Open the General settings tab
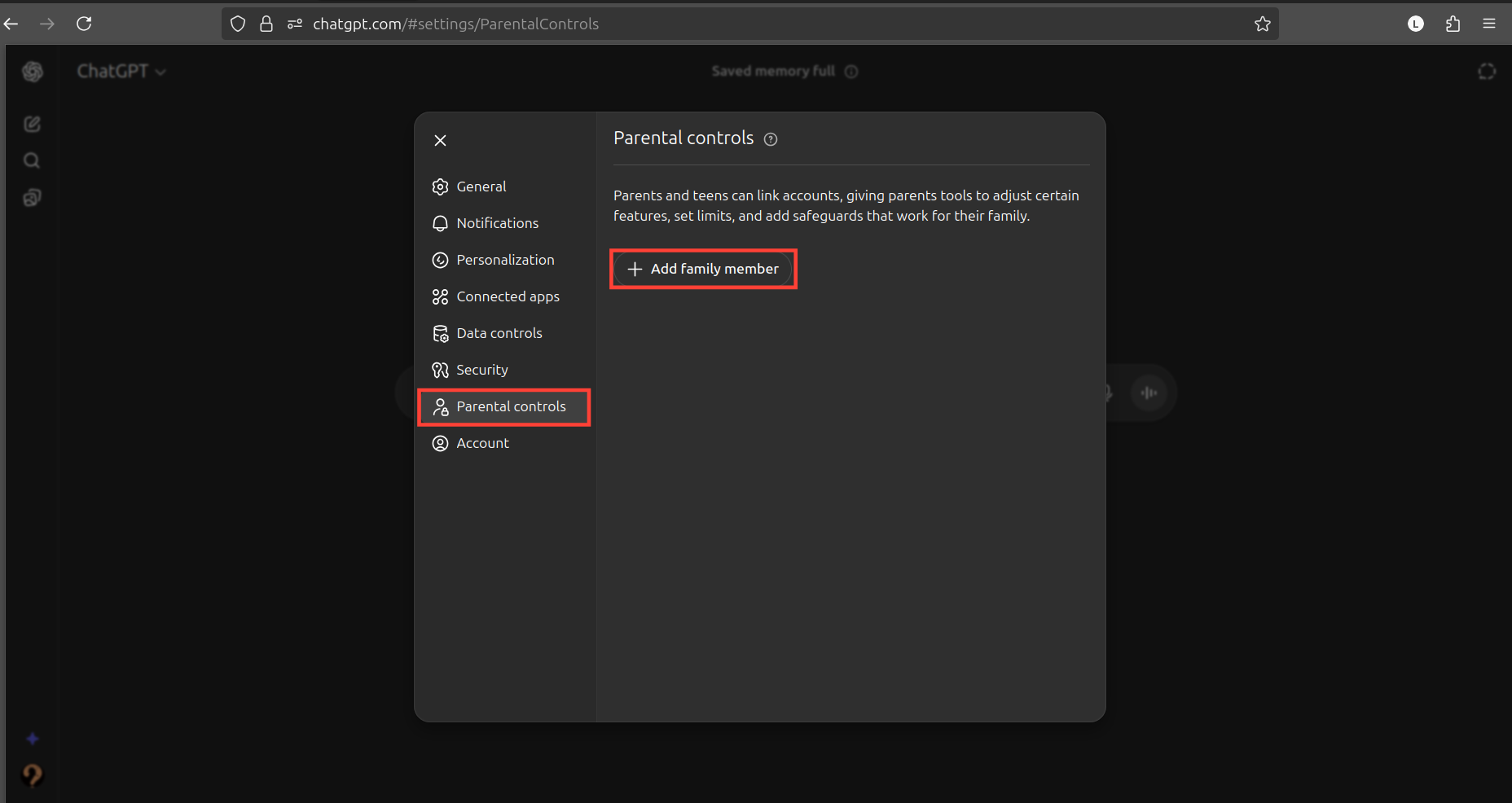 coord(481,186)
